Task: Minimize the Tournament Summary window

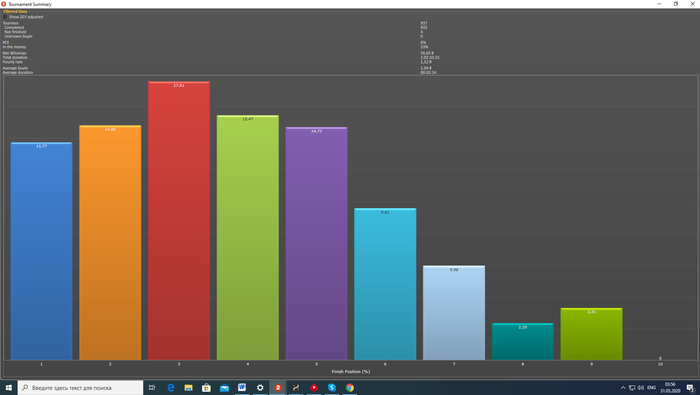Action: (x=659, y=4)
